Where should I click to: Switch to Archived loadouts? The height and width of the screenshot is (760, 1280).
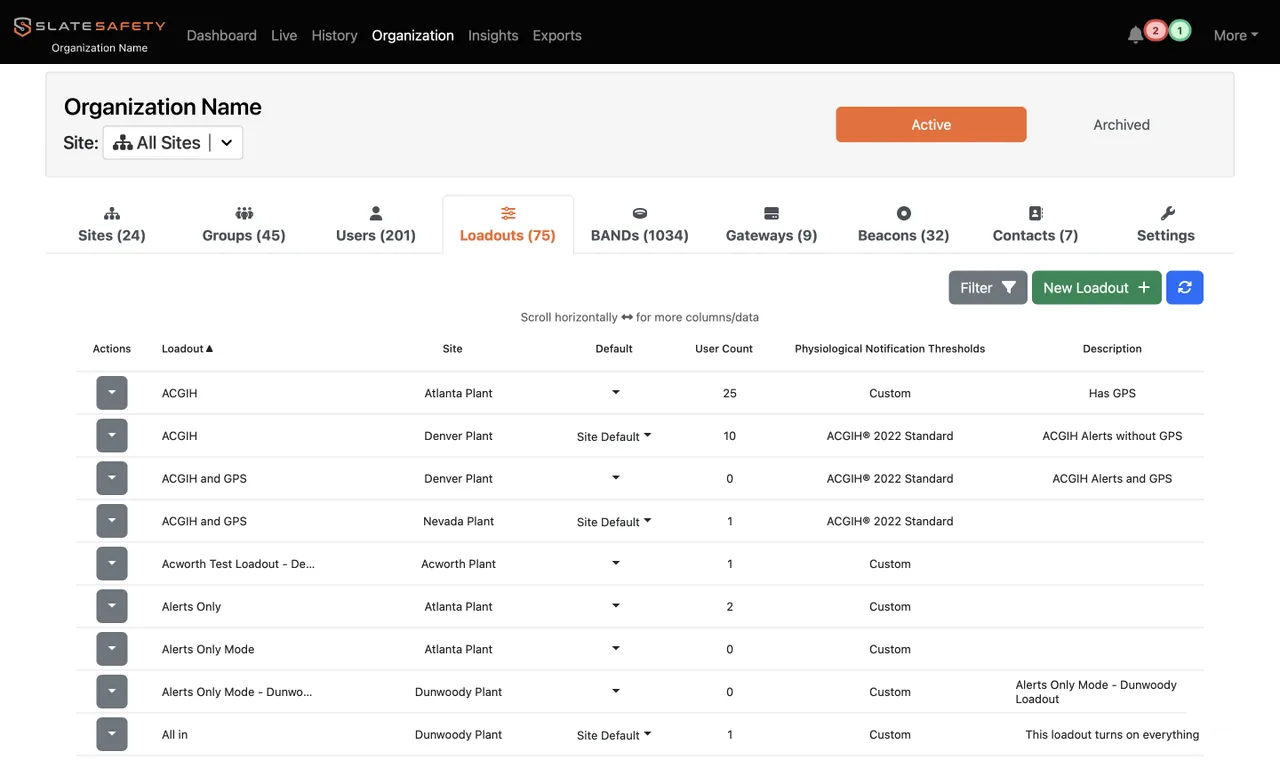[x=1121, y=125]
